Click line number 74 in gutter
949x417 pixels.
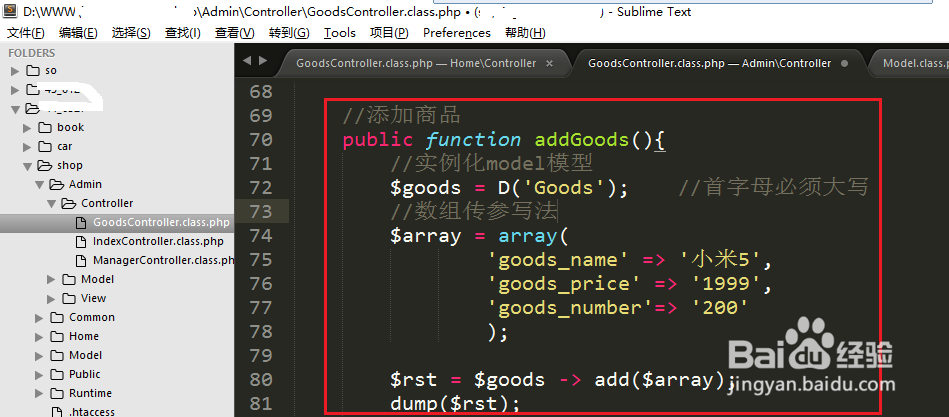click(x=261, y=235)
